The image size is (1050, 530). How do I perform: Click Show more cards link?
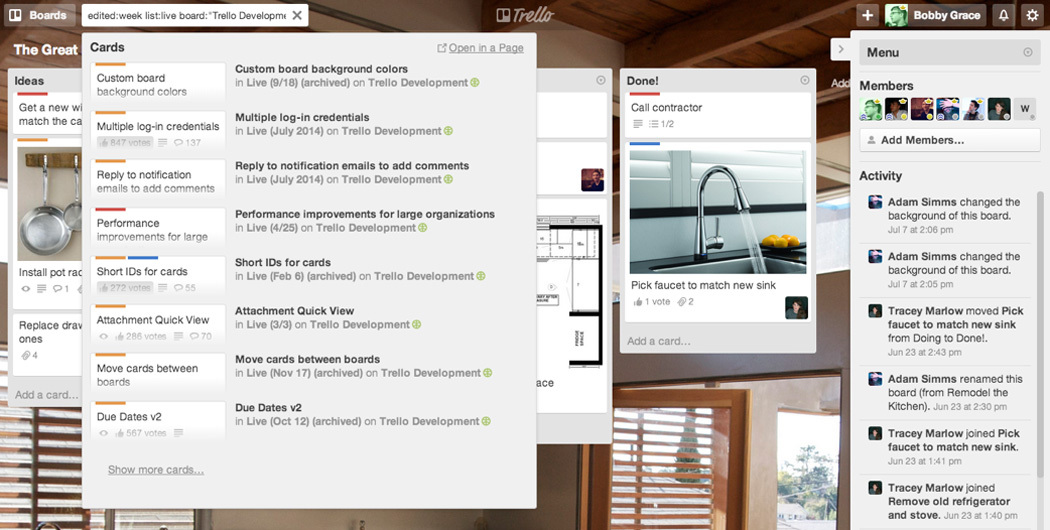click(x=156, y=470)
